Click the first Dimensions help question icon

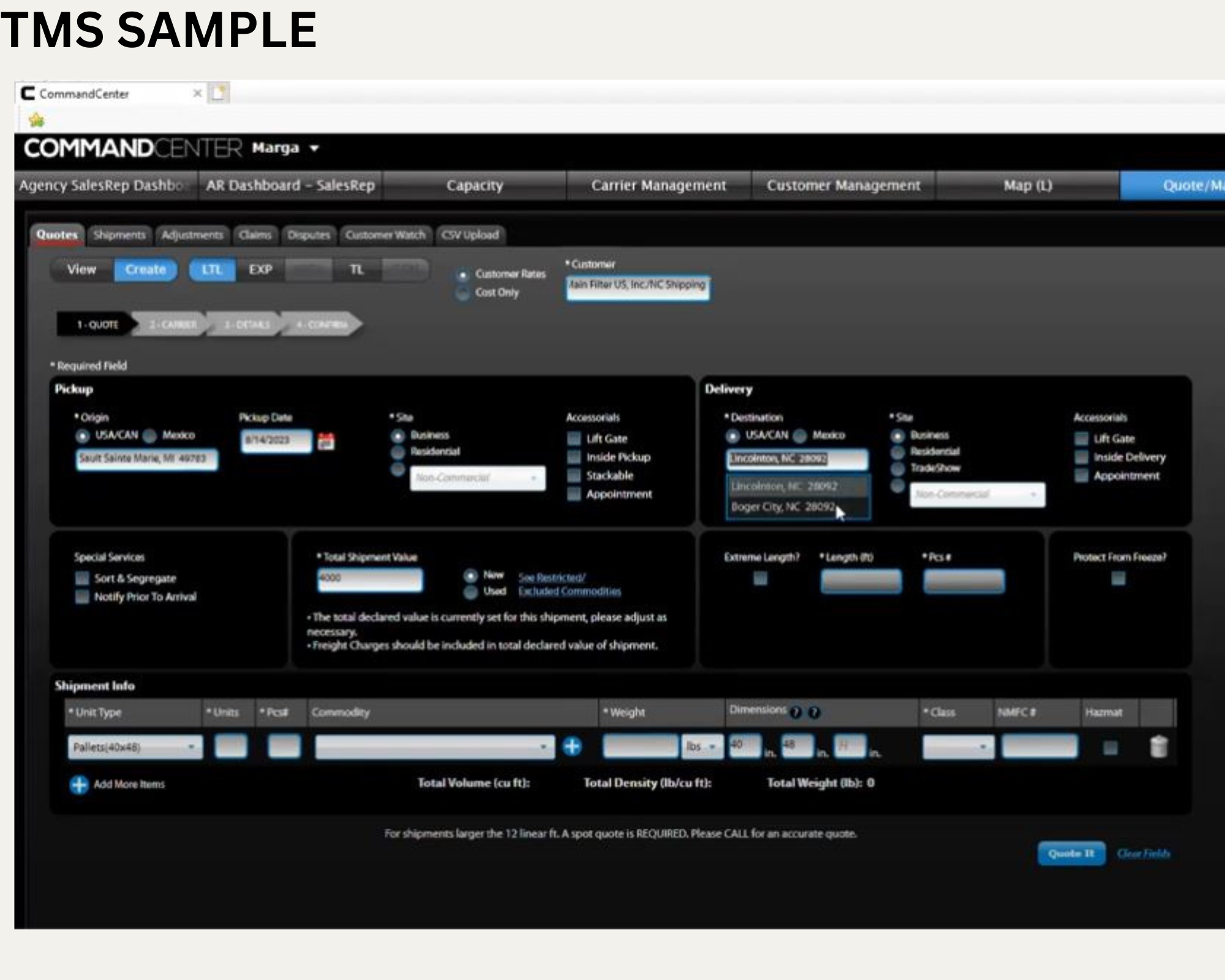796,712
